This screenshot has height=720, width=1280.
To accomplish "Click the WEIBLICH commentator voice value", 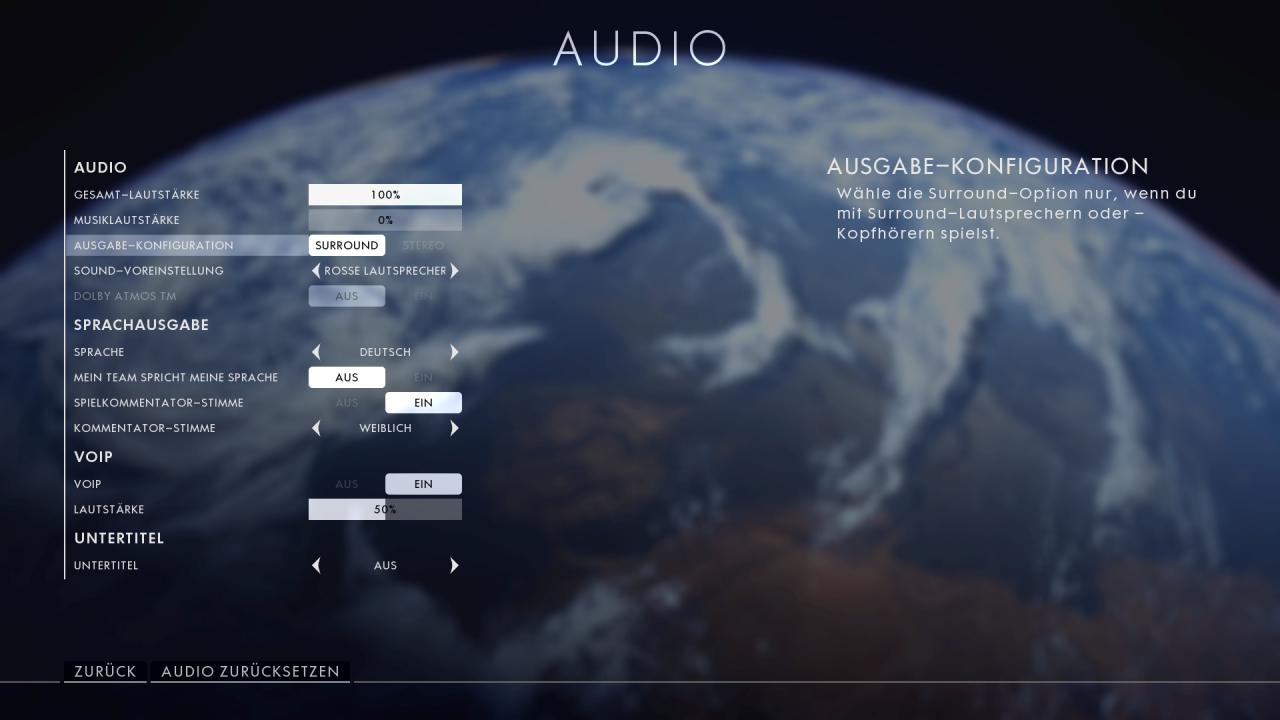I will click(385, 428).
